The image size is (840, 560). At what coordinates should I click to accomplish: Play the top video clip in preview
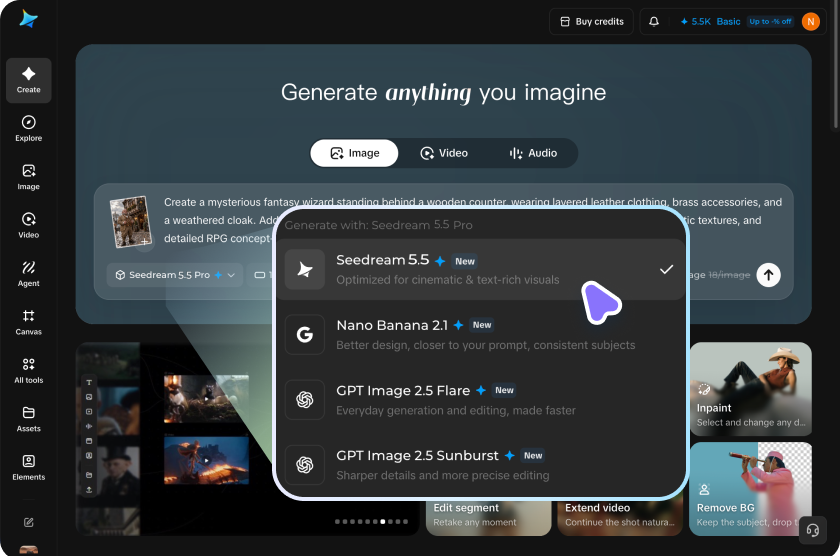coord(206,399)
